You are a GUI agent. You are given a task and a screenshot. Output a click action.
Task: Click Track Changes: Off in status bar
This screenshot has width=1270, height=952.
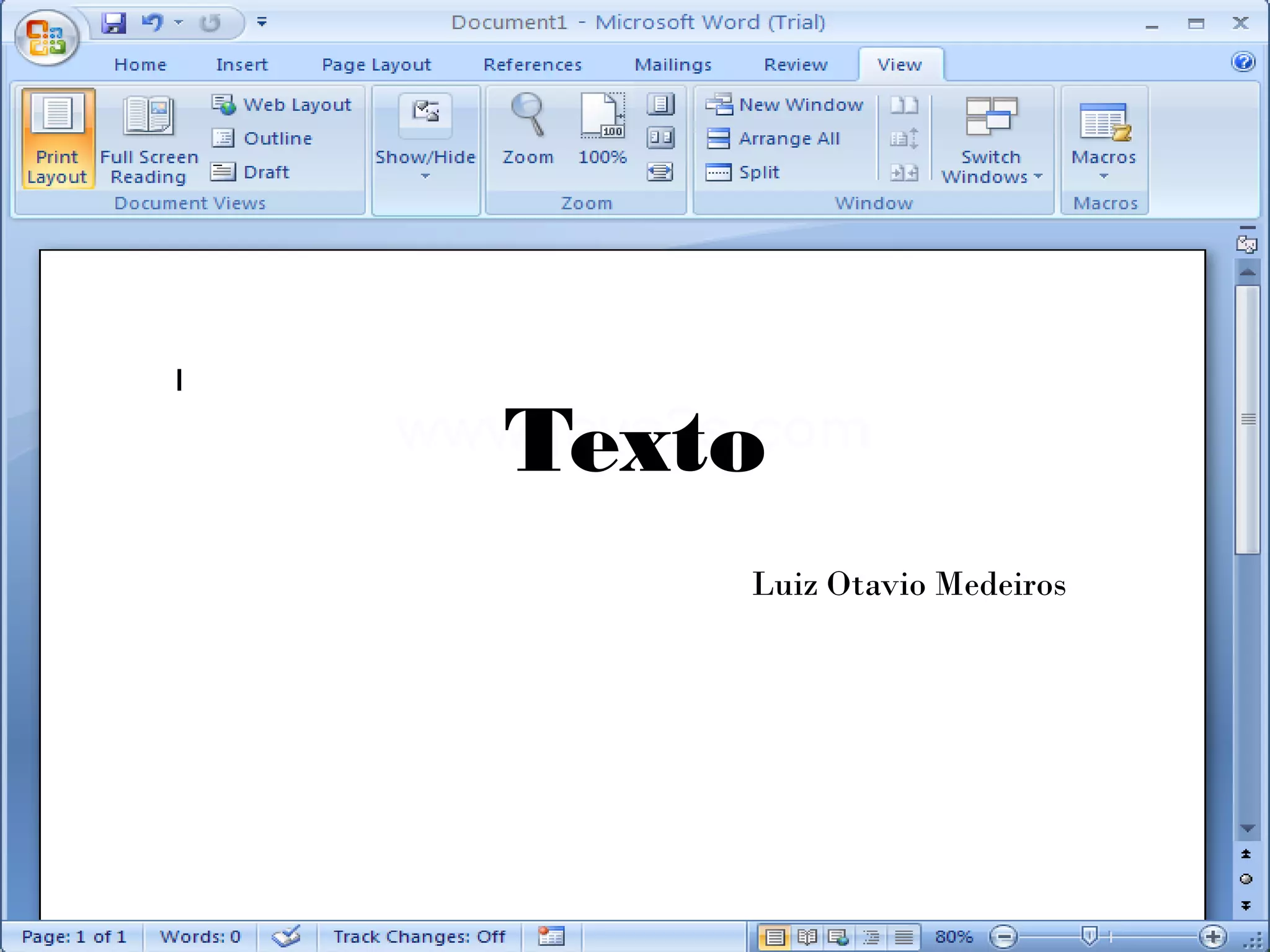(x=419, y=937)
